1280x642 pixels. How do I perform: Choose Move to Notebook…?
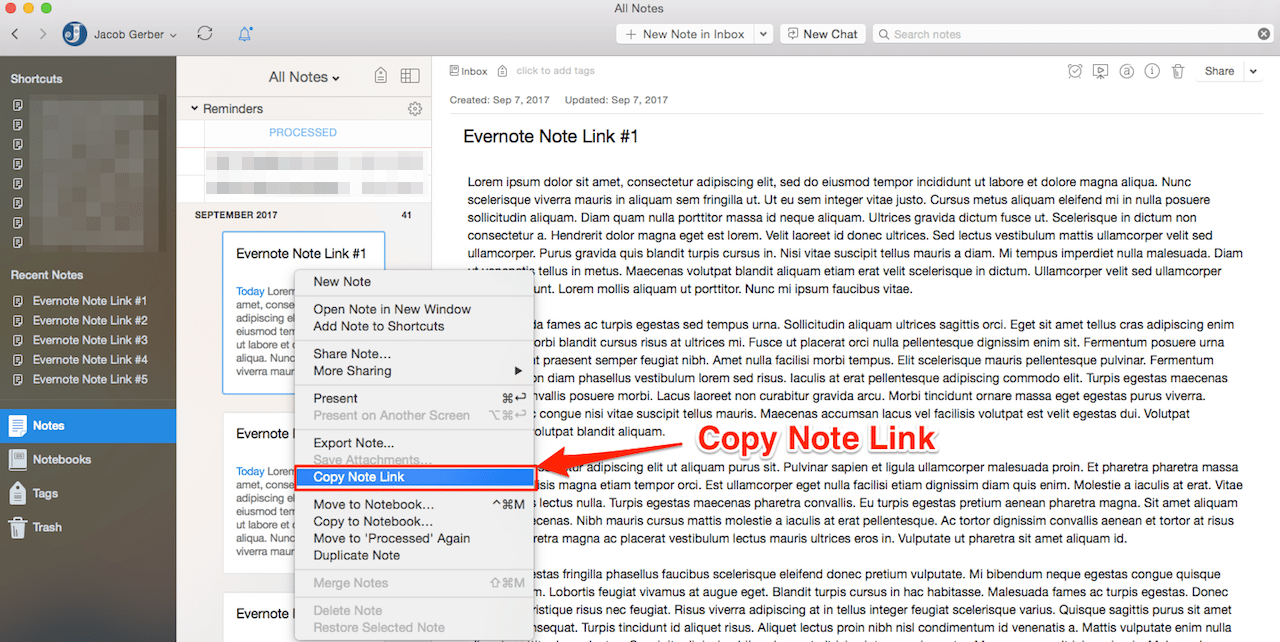(x=414, y=505)
